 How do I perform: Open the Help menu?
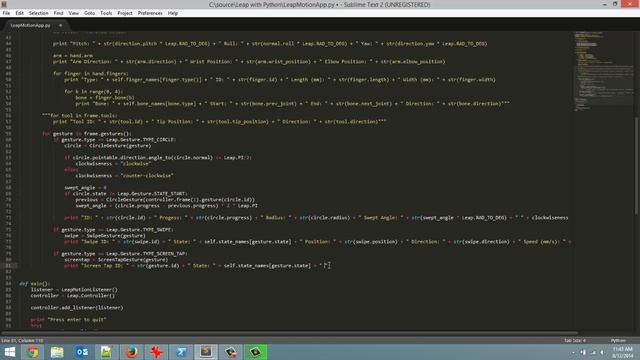[173, 13]
